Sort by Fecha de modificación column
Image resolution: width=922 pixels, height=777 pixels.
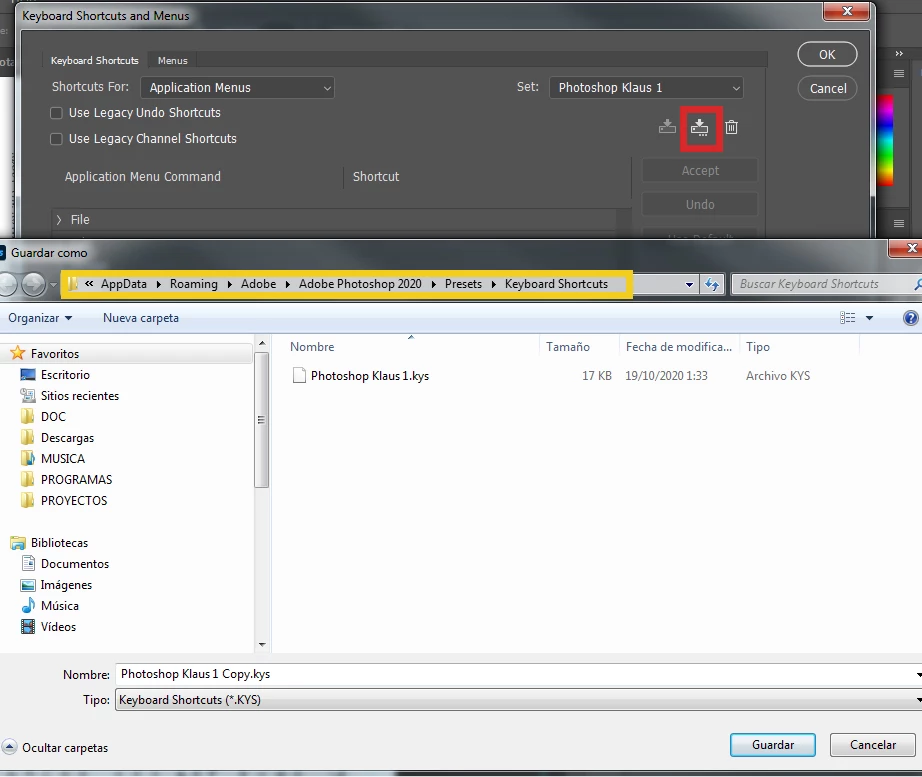[679, 347]
